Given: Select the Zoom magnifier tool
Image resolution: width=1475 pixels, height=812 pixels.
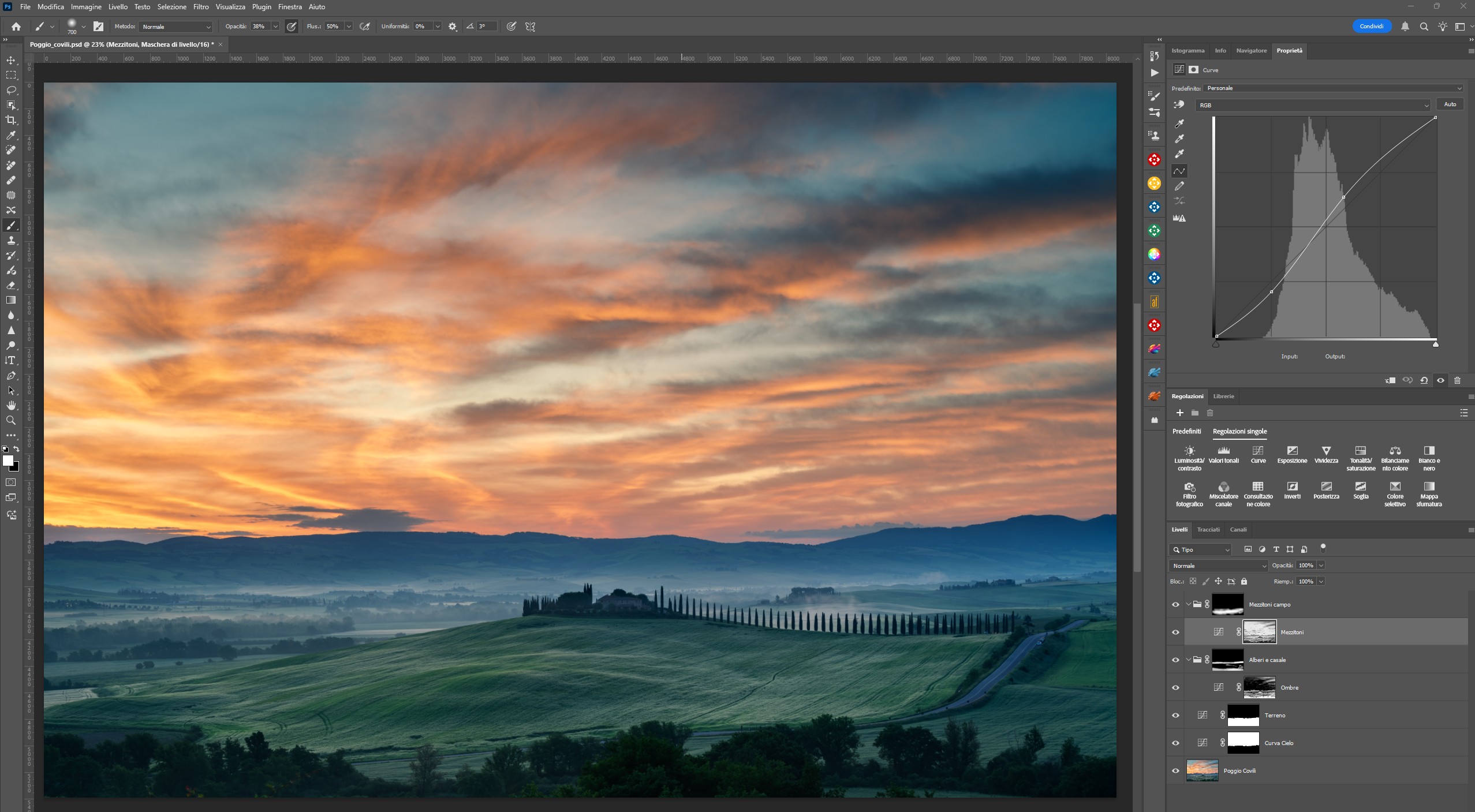Looking at the screenshot, I should pos(11,420).
